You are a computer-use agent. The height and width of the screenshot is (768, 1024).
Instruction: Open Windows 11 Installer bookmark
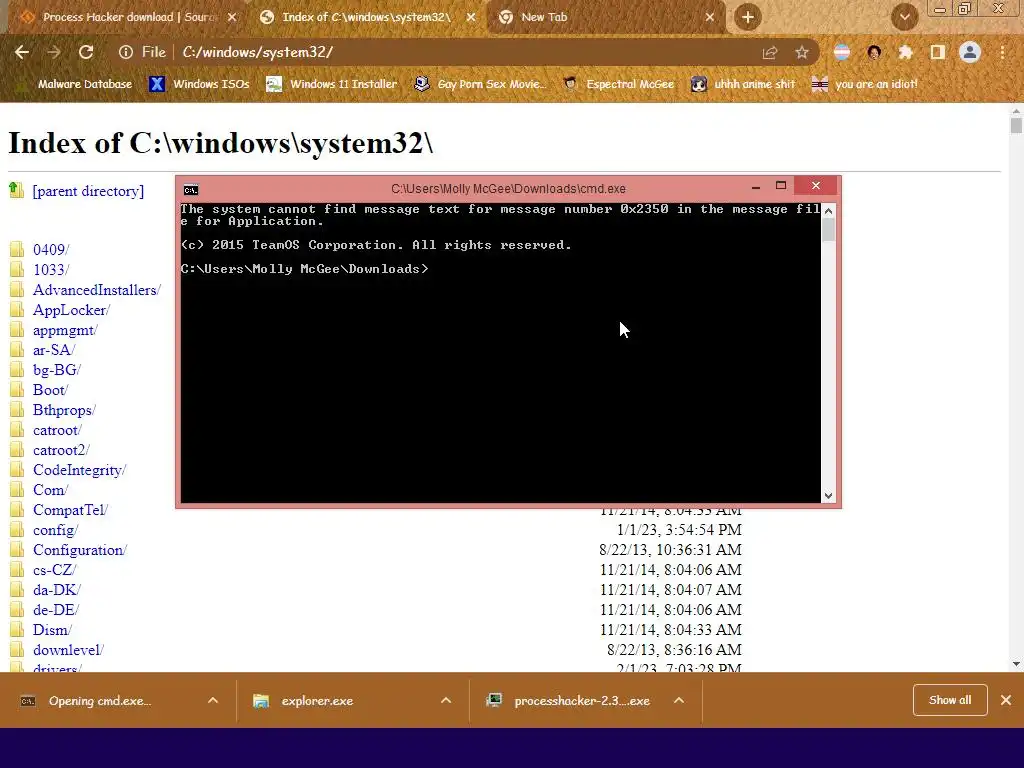point(332,84)
